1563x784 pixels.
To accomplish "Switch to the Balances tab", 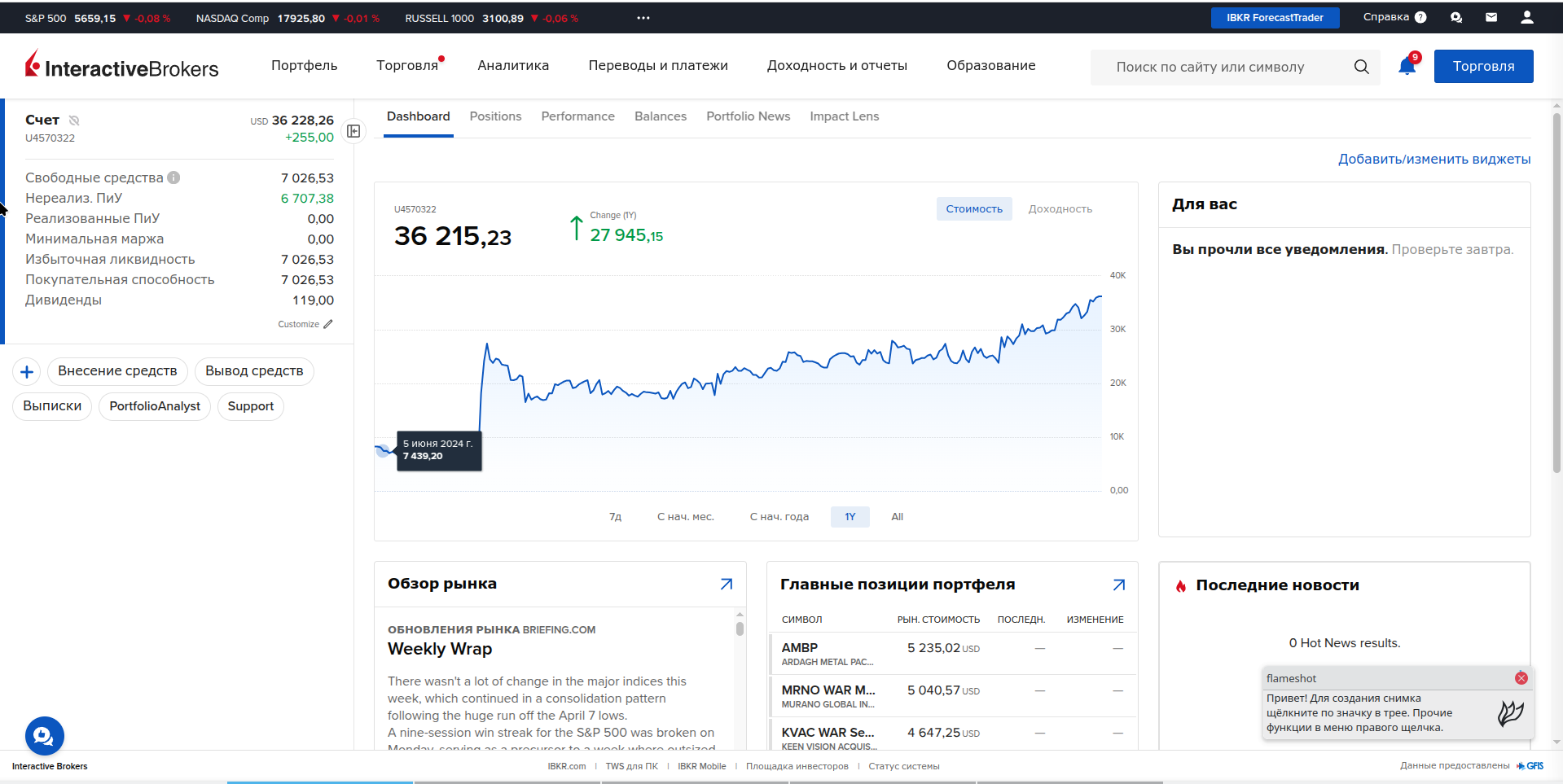I will [661, 116].
